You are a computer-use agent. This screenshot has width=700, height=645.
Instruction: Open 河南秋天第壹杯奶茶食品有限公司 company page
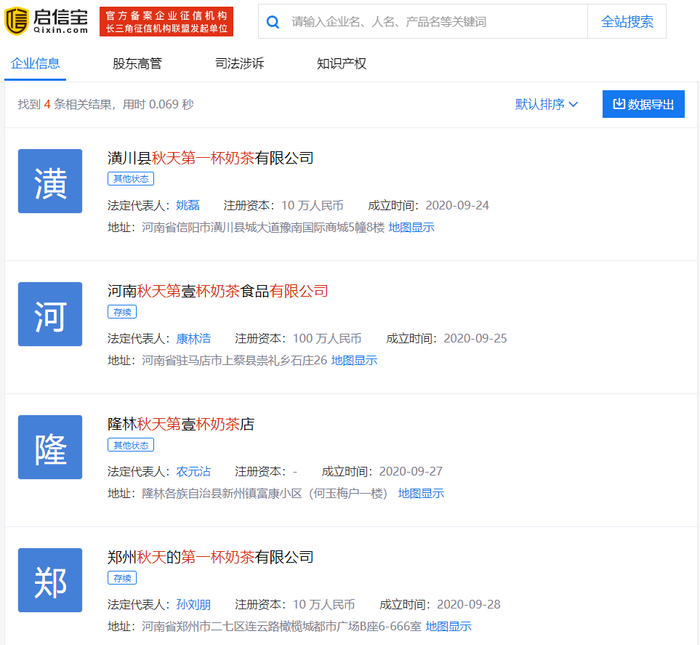[x=218, y=291]
